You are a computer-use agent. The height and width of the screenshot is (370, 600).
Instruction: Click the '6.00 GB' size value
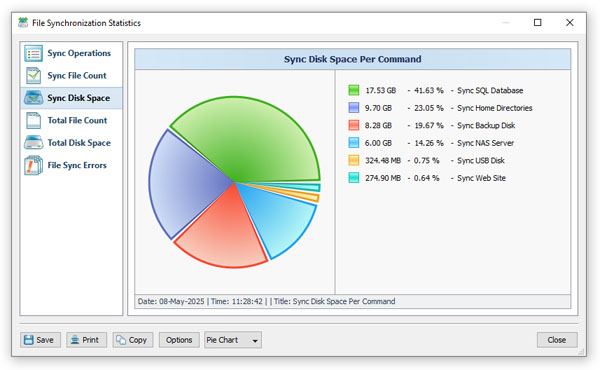378,143
